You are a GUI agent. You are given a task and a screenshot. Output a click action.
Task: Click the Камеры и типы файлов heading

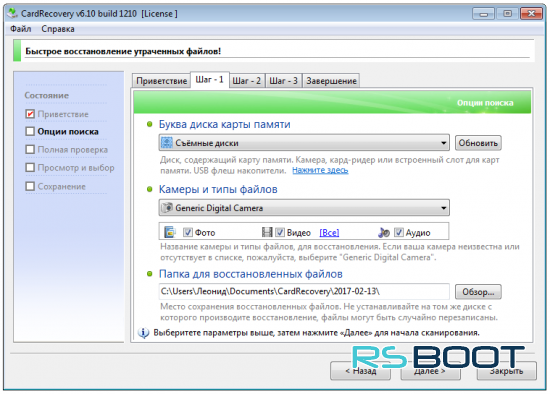[218, 189]
